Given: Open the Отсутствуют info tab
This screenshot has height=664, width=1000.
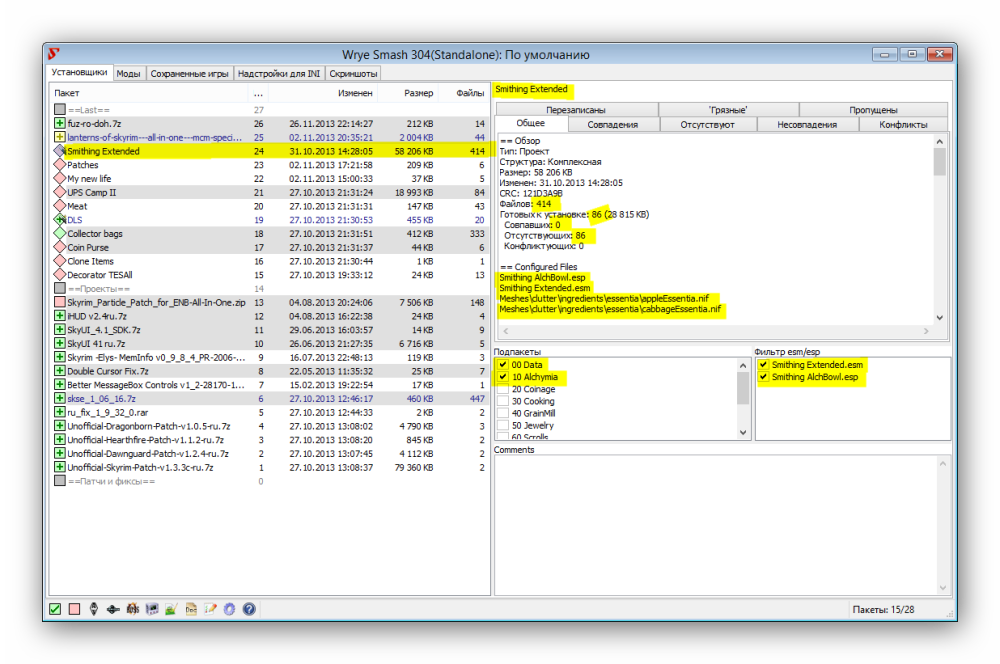Looking at the screenshot, I should point(707,124).
